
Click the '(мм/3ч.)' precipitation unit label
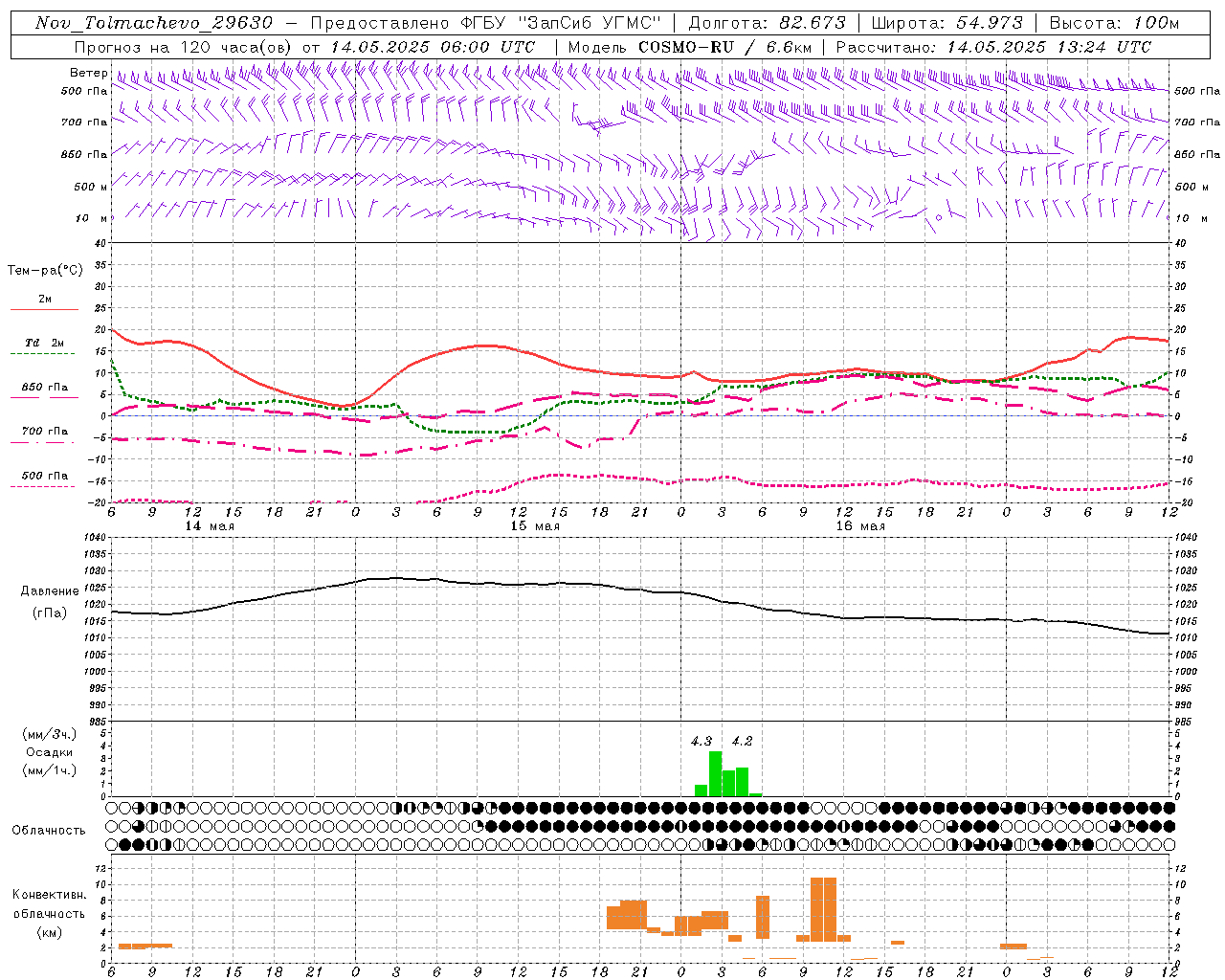(50, 734)
